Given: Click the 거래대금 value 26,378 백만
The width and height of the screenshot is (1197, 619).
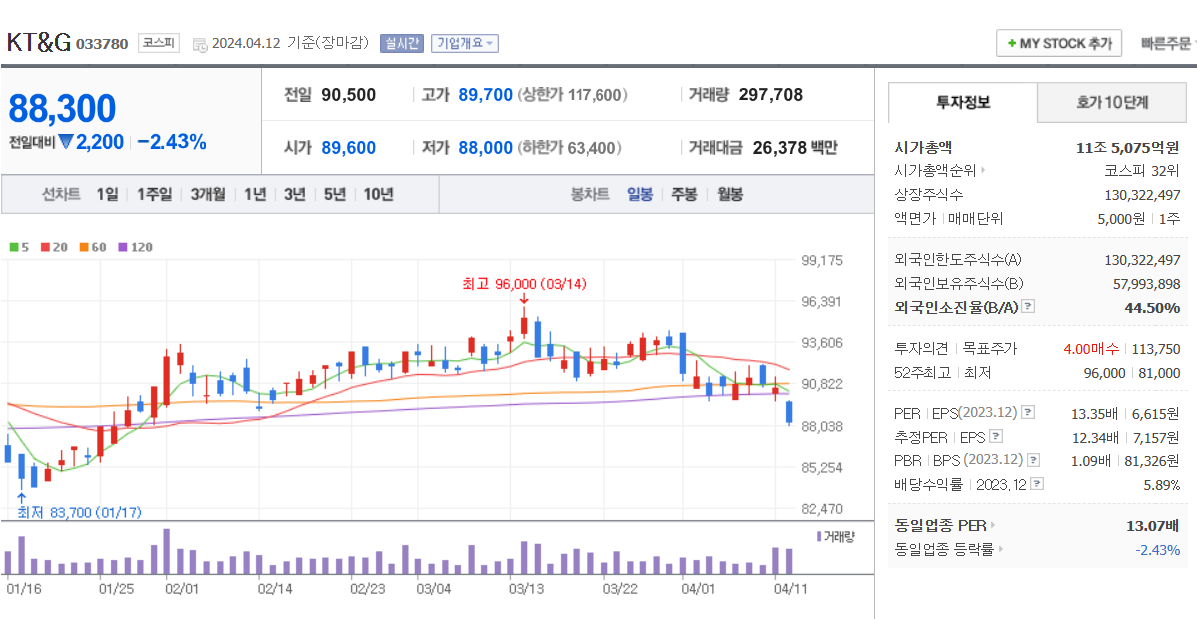Looking at the screenshot, I should (x=795, y=148).
